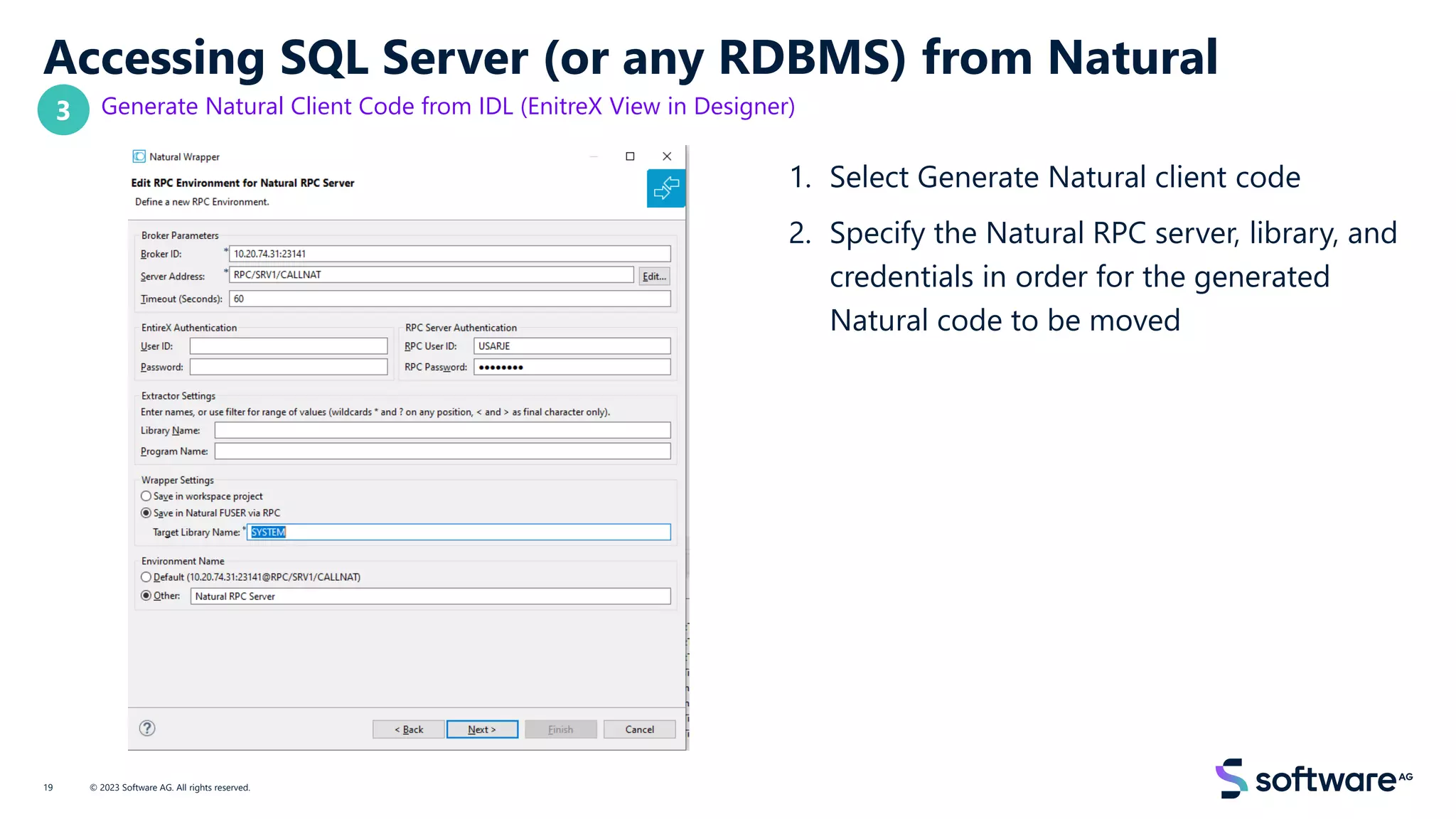Click the EntireX User ID field
Image resolution: width=1456 pixels, height=819 pixels.
(x=289, y=346)
